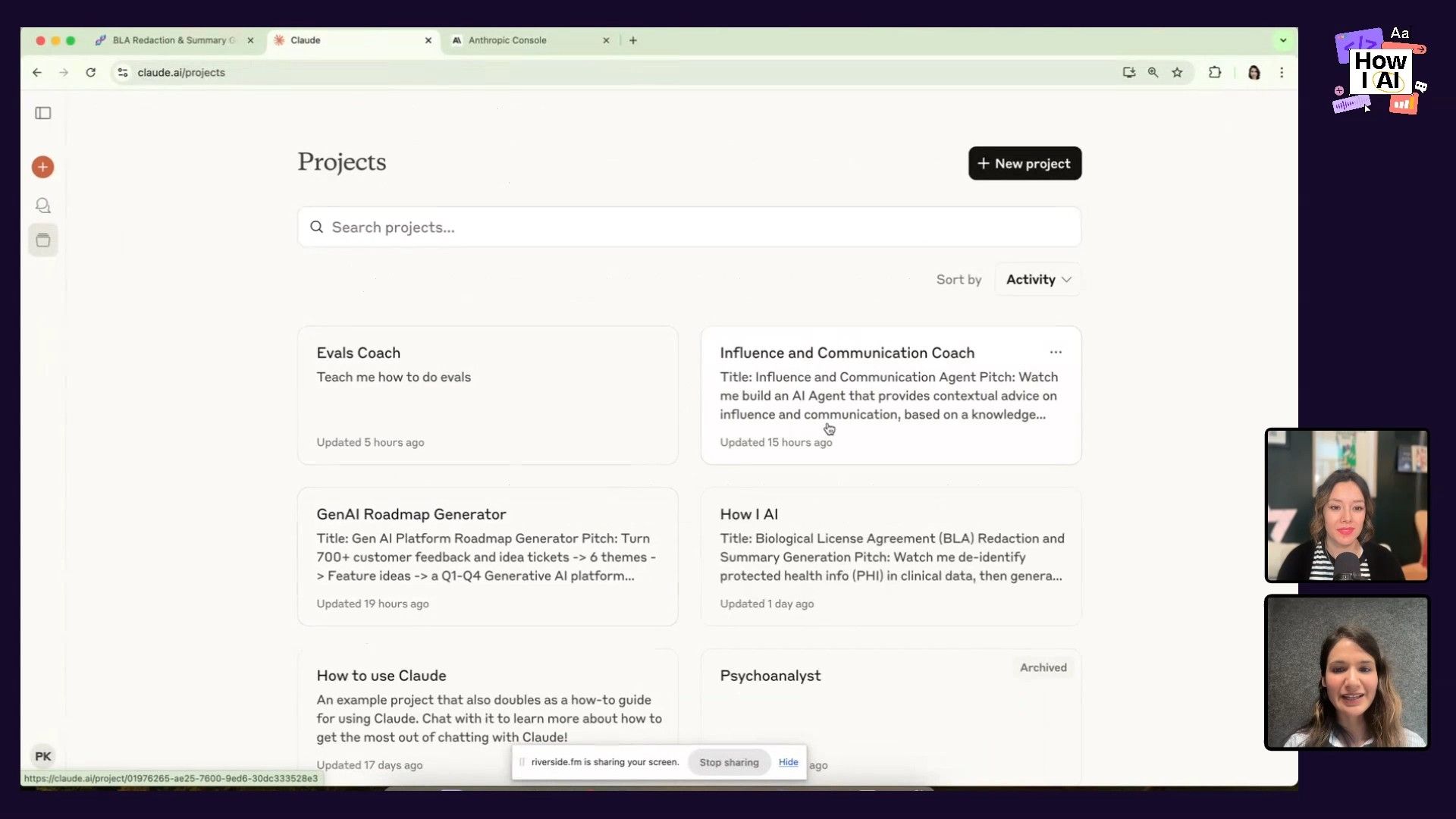This screenshot has height=819, width=1456.
Task: Open Influence and Communication Coach project title
Action: click(847, 353)
